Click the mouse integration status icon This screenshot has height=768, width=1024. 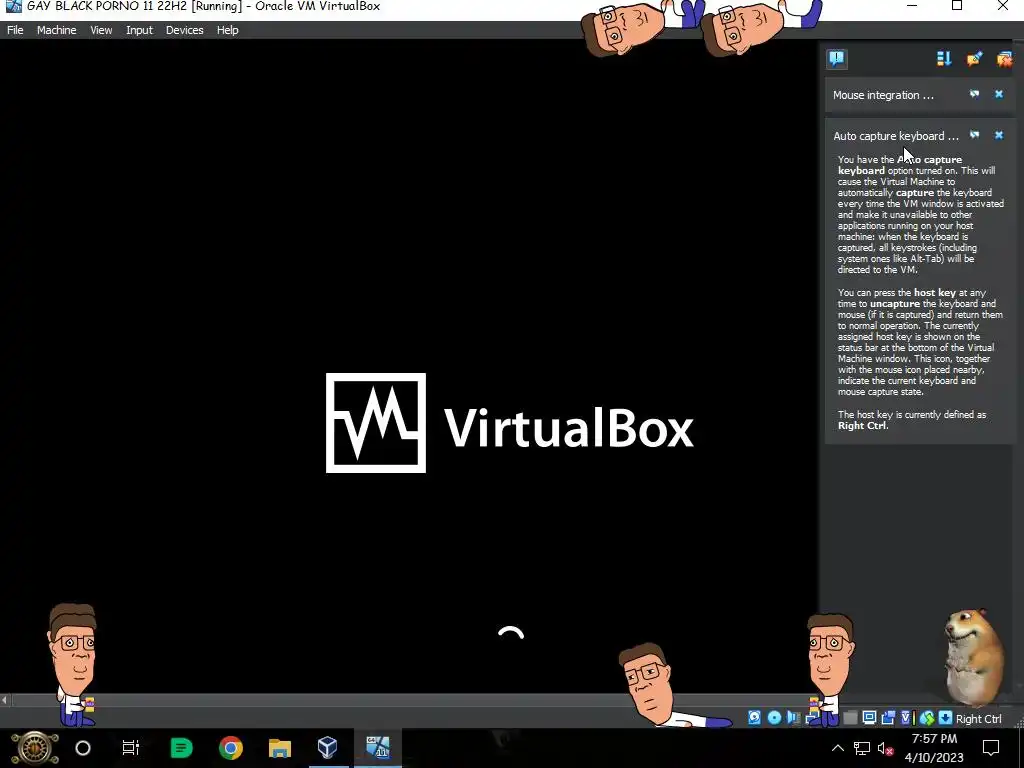927,718
